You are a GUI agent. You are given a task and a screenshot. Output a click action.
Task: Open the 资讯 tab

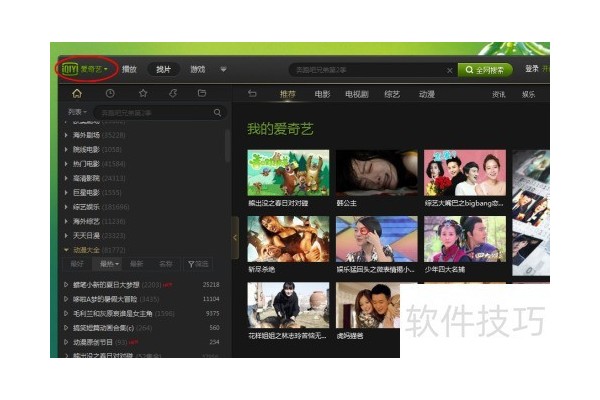[x=499, y=95]
